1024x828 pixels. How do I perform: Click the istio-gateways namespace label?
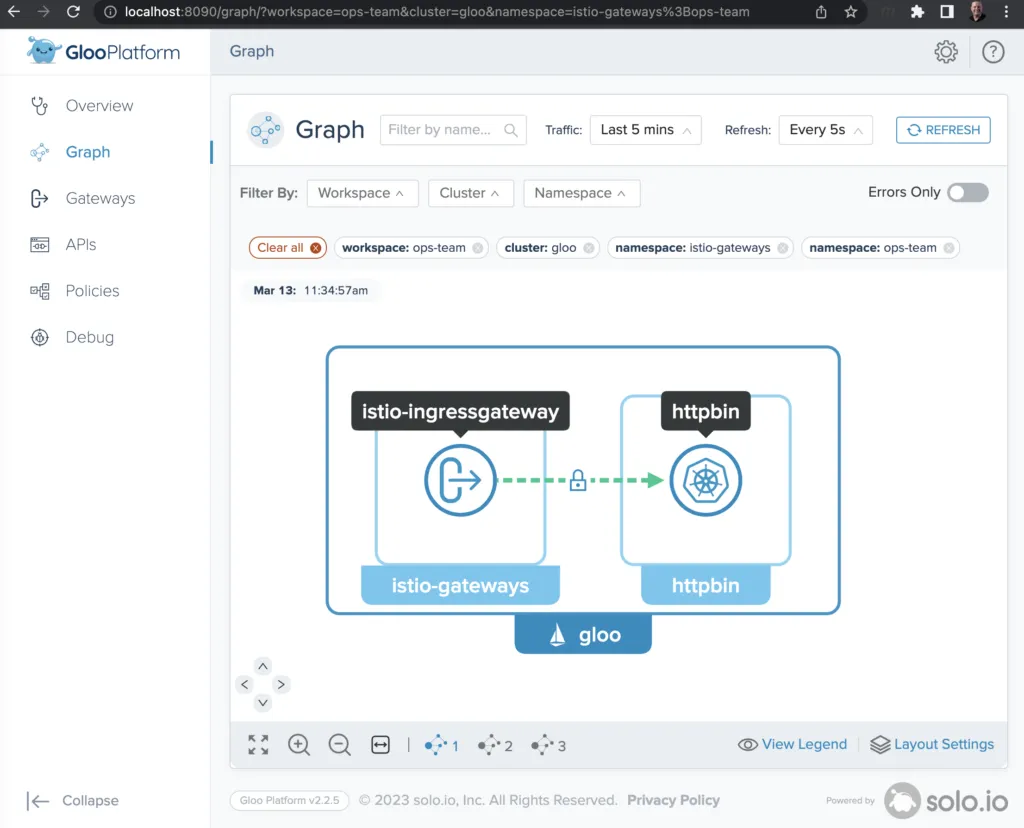(460, 585)
